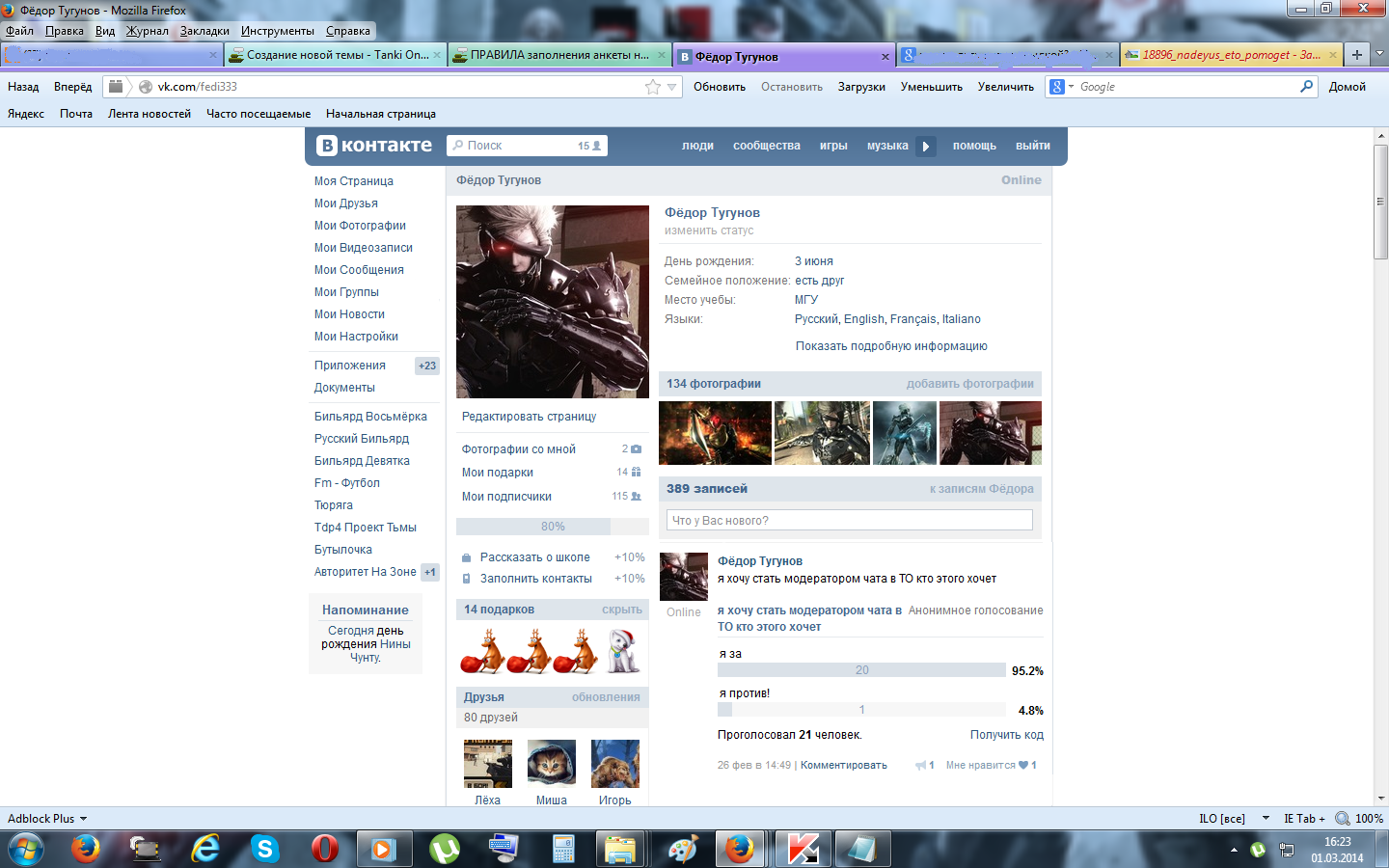Click the zoom magnifier icon in status bar
The width and height of the screenshot is (1389, 868).
coord(1342,819)
